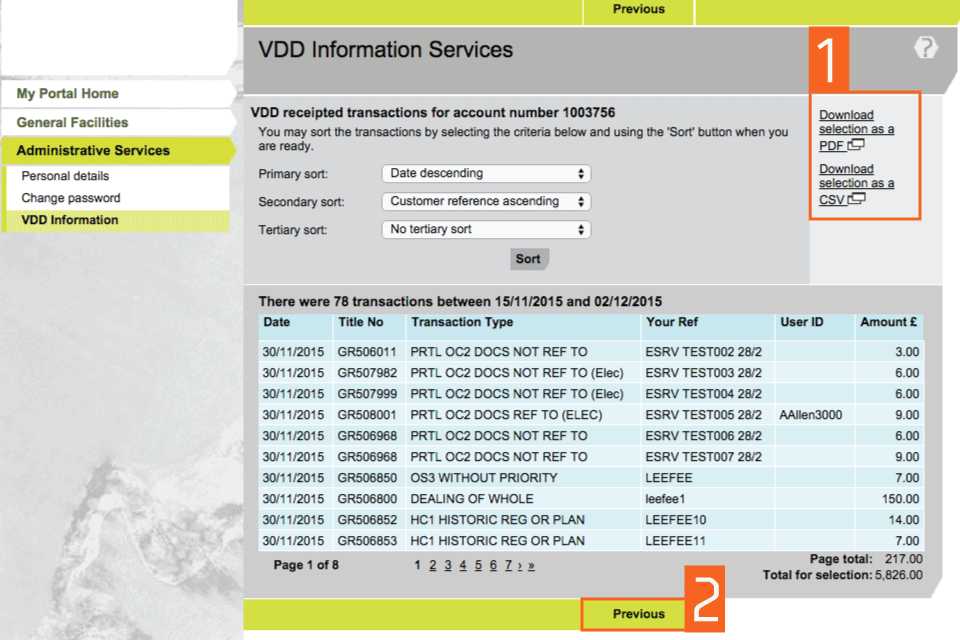Image resolution: width=960 pixels, height=640 pixels.
Task: Open the Change password link
Action: 71,198
